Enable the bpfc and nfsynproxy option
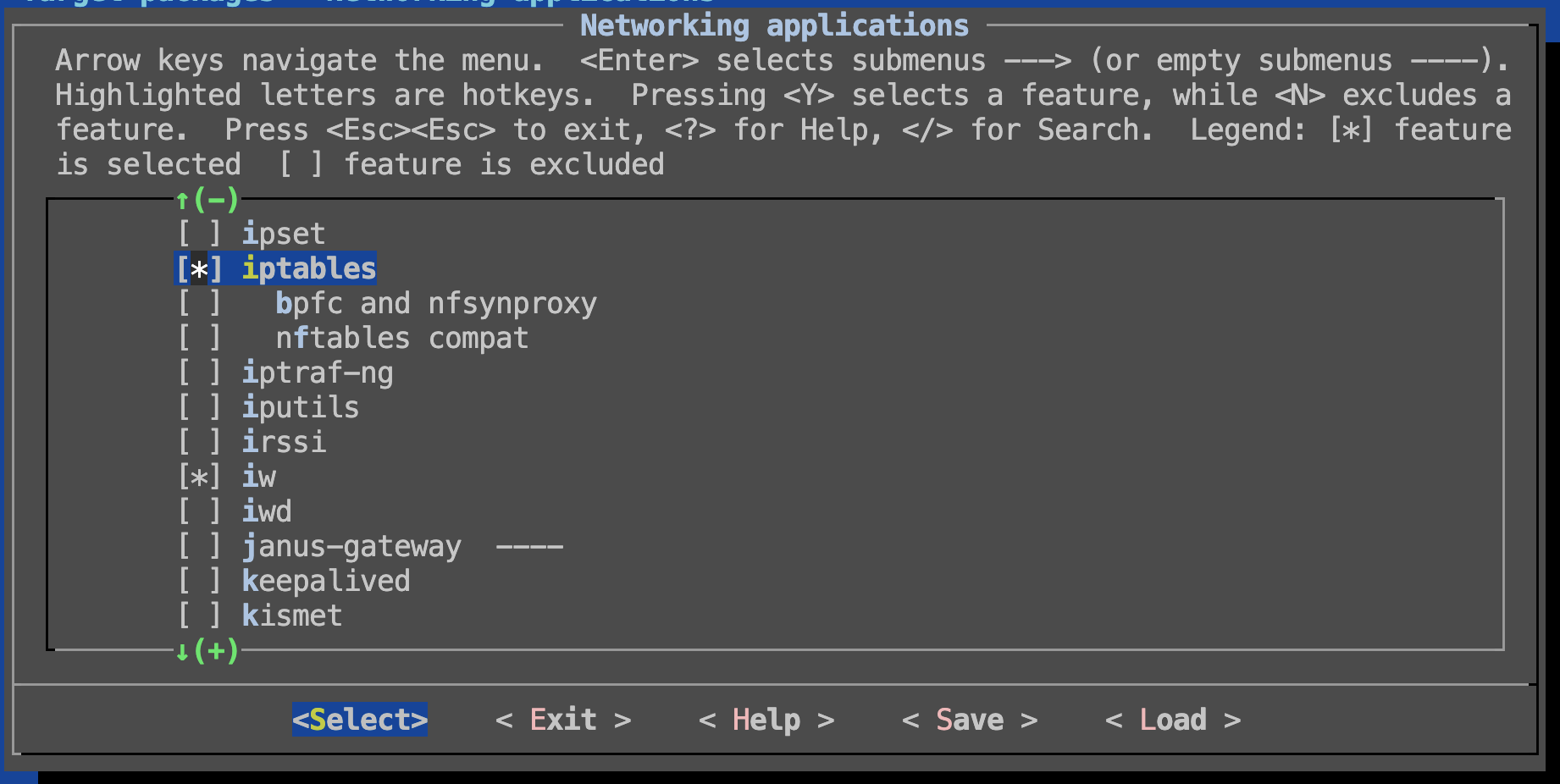This screenshot has width=1560, height=784. 199,303
